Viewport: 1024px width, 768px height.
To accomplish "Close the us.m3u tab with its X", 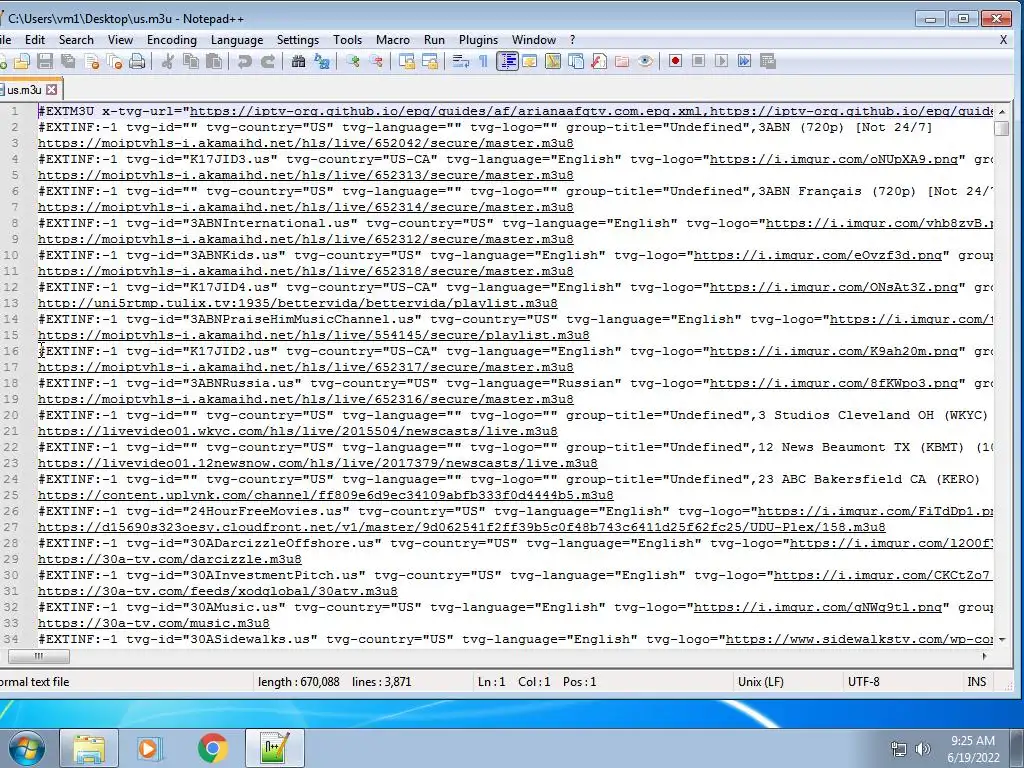I will tap(52, 89).
